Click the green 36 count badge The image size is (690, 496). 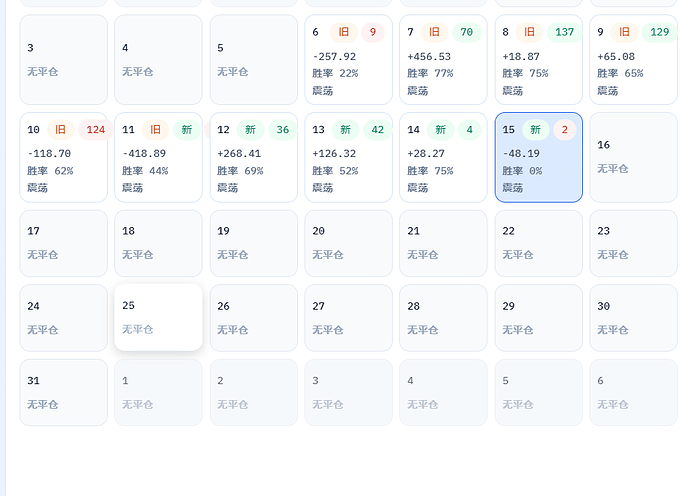click(283, 130)
